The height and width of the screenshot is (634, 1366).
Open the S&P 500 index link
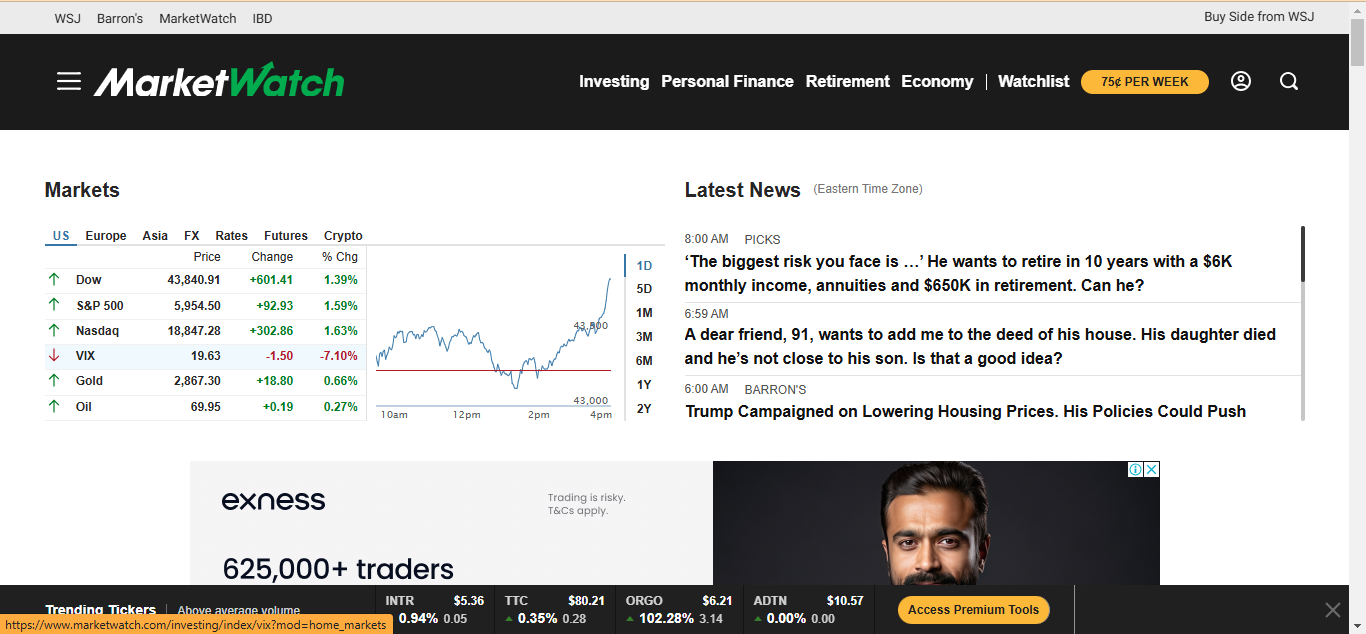coord(100,306)
